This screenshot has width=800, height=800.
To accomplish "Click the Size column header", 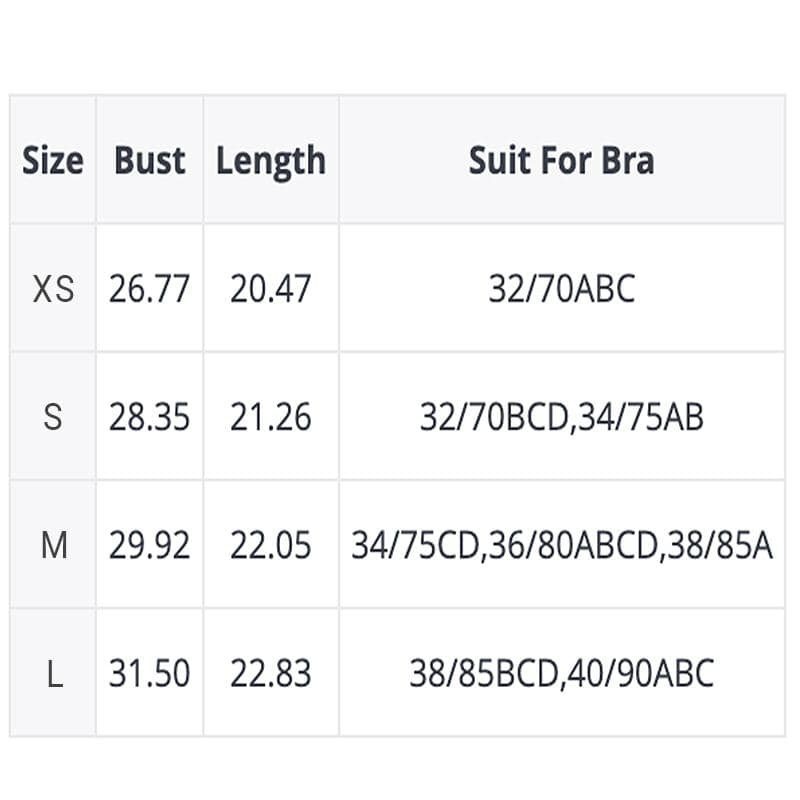I will tap(53, 160).
